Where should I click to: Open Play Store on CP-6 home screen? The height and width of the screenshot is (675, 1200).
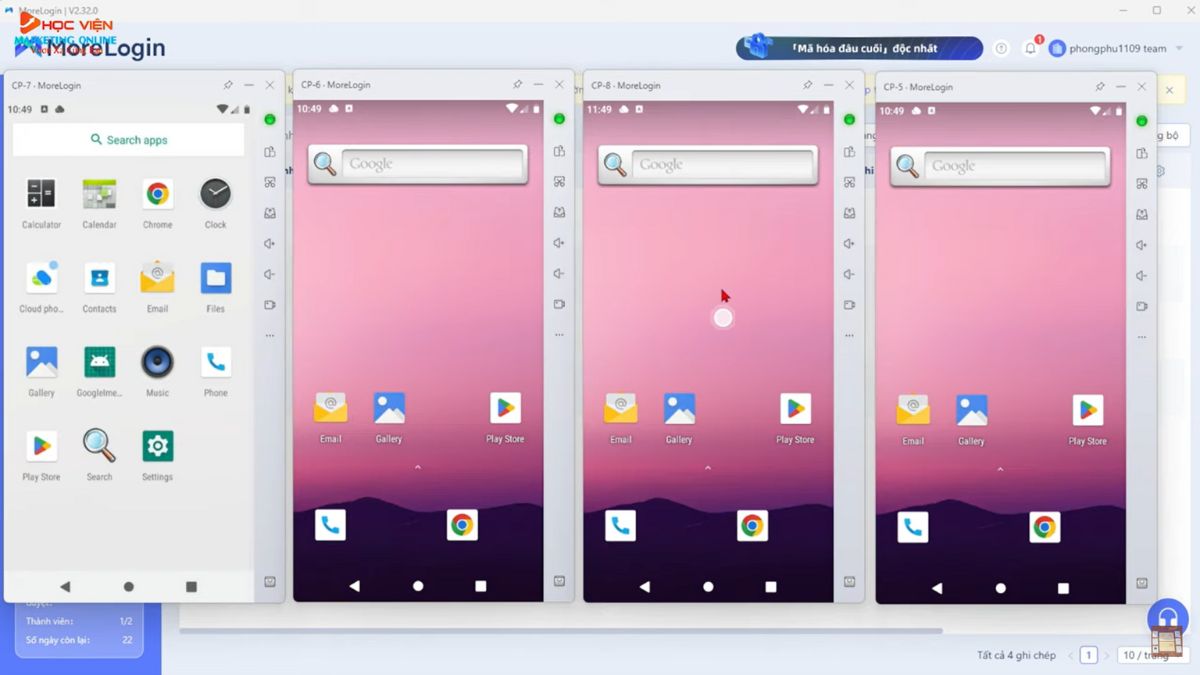505,408
